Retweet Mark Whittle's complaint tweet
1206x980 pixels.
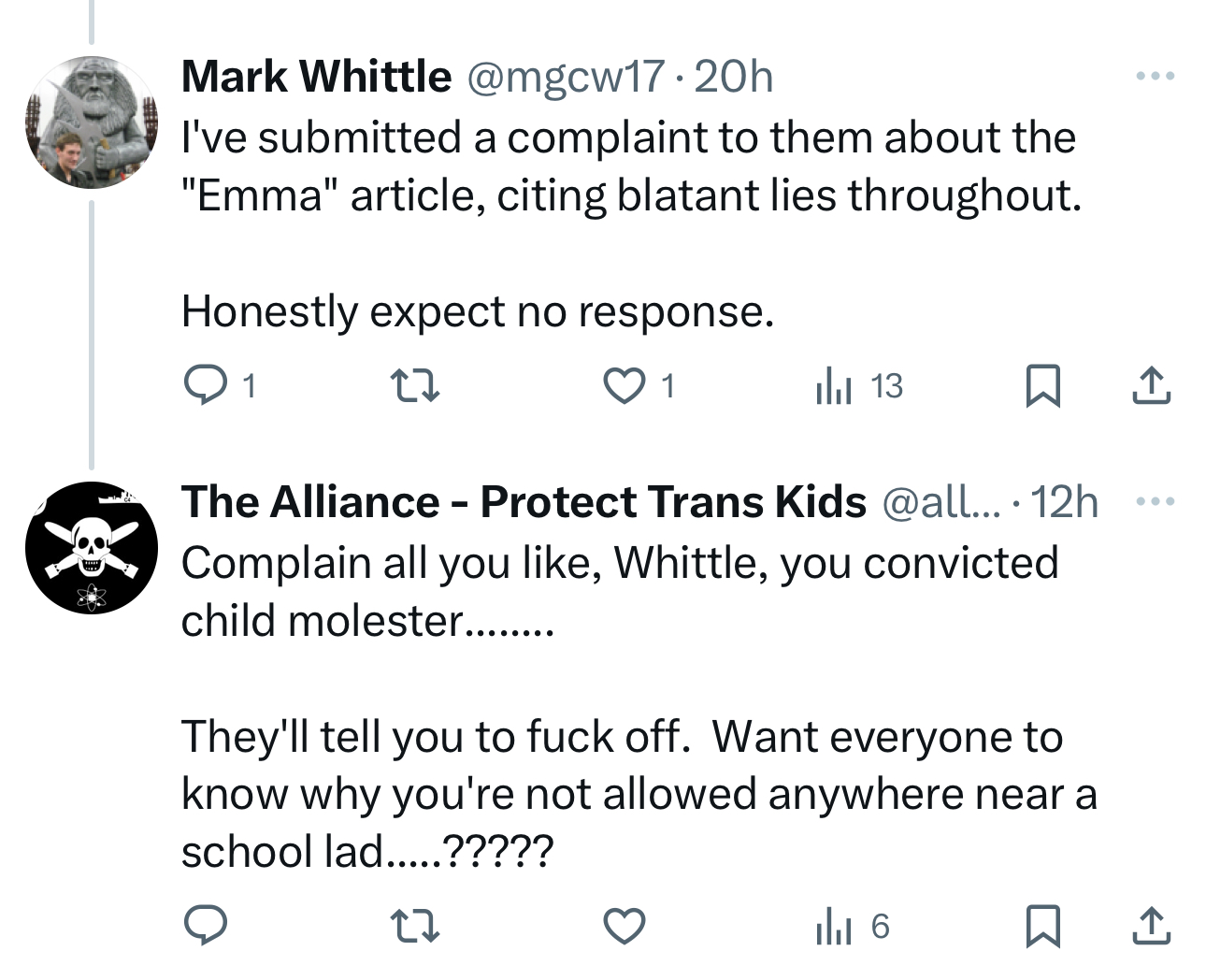pyautogui.click(x=414, y=385)
